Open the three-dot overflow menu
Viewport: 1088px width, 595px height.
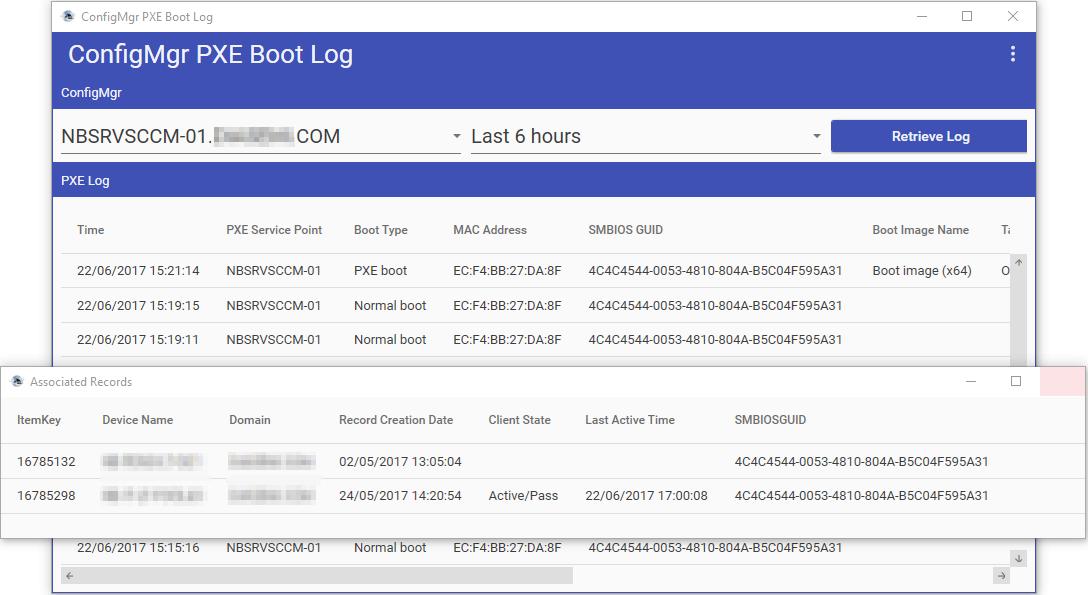point(1012,54)
